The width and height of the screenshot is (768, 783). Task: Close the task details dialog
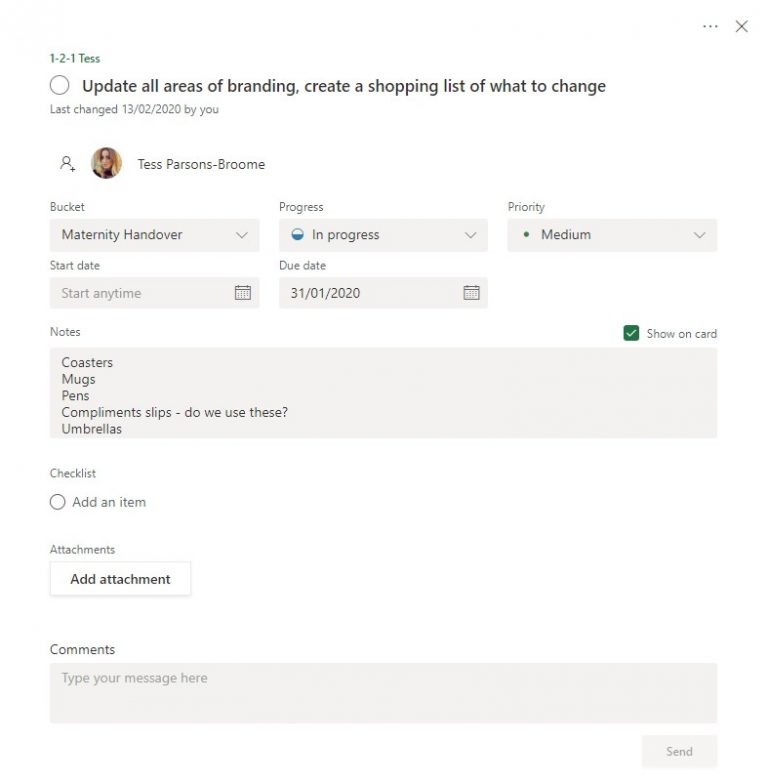click(741, 27)
